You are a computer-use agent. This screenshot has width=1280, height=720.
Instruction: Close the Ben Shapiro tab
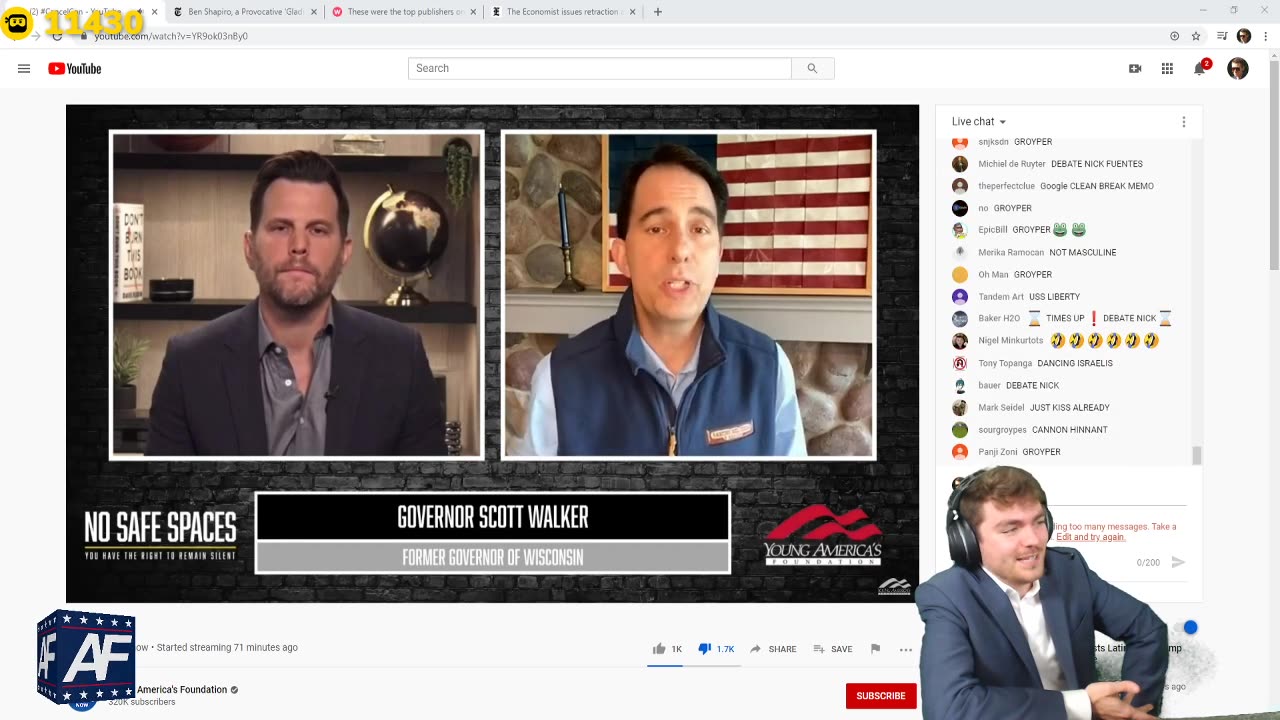pos(314,12)
